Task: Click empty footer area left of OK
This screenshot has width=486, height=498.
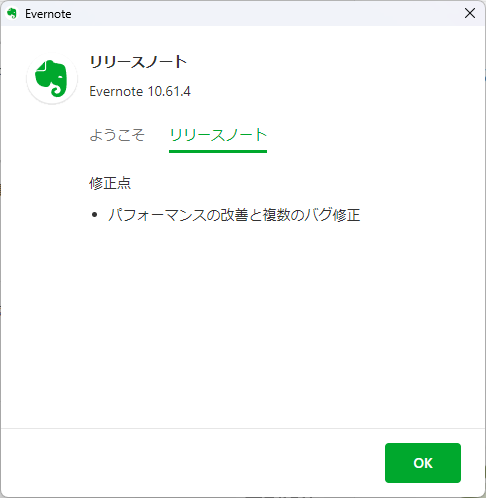Action: pos(193,463)
